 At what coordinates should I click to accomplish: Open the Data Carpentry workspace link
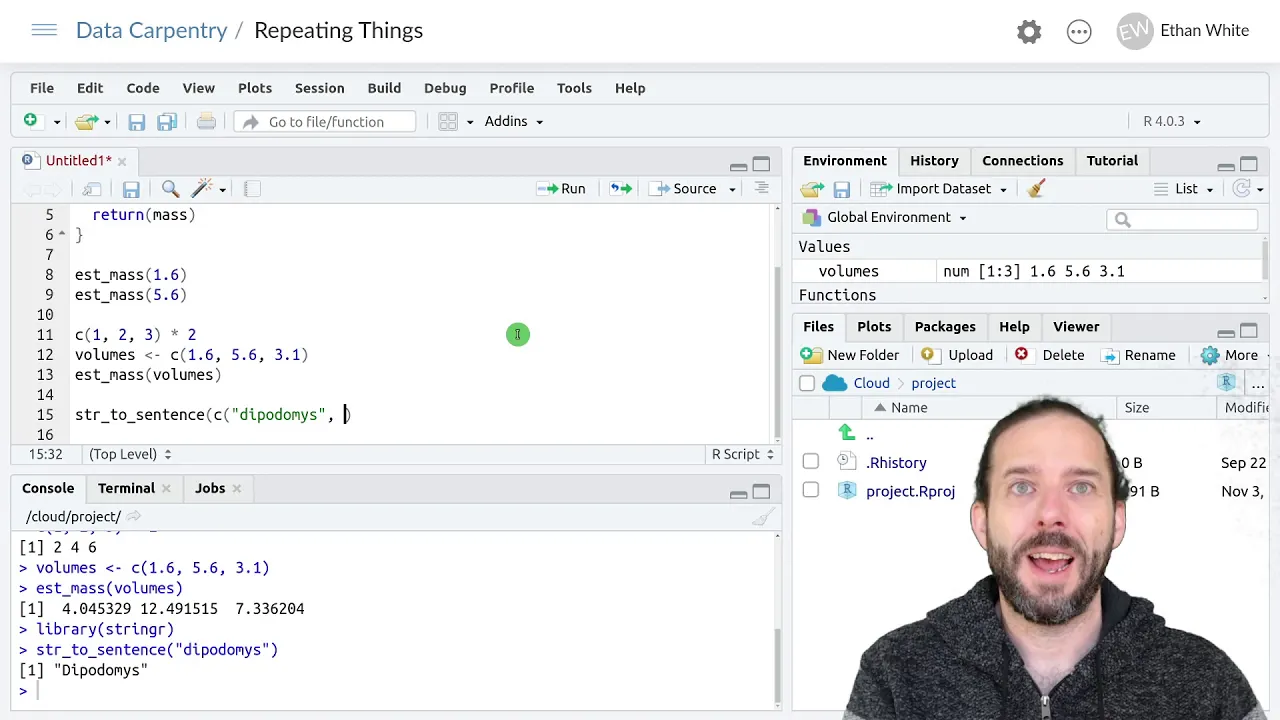152,30
